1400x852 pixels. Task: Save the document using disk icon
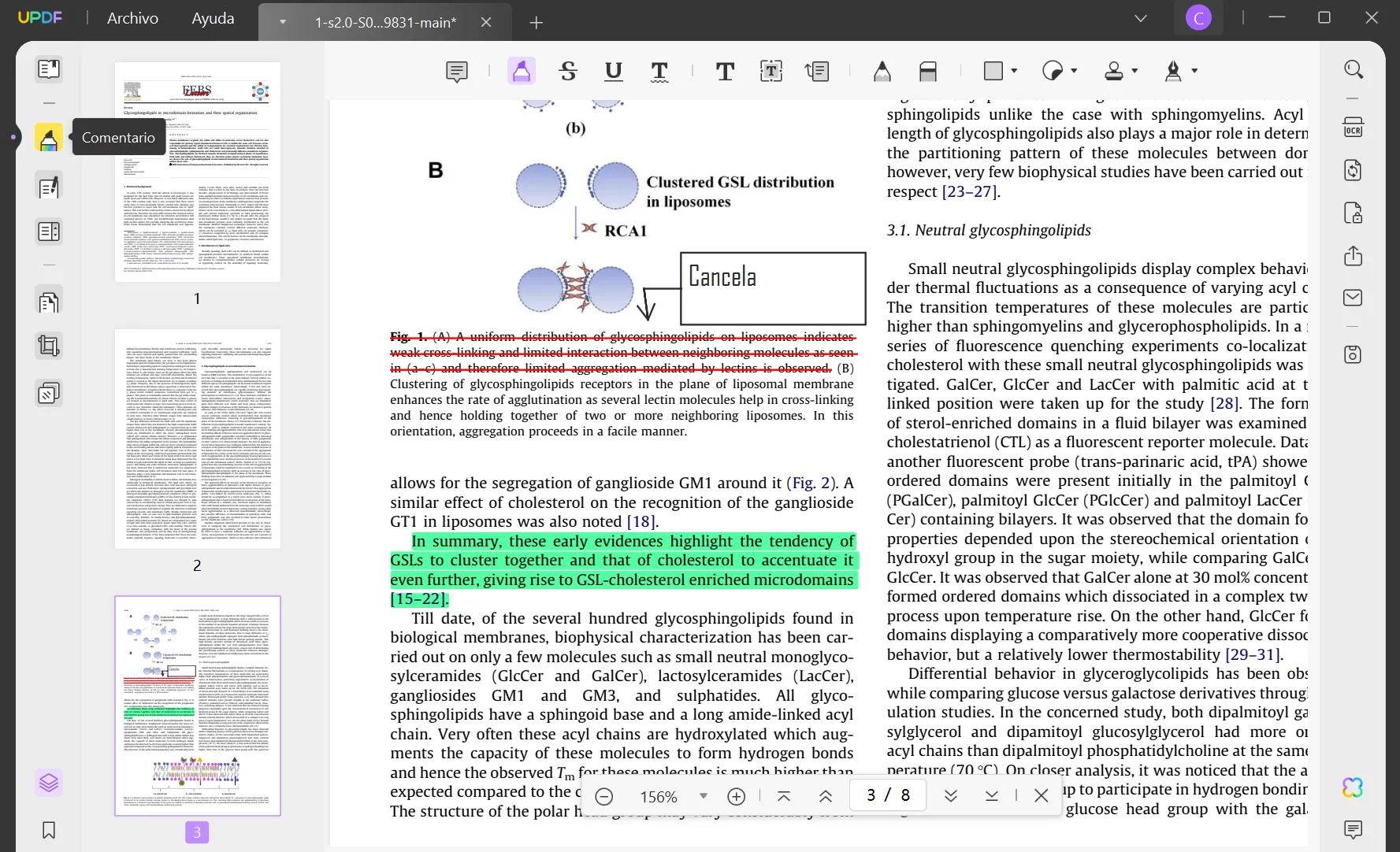1354,354
